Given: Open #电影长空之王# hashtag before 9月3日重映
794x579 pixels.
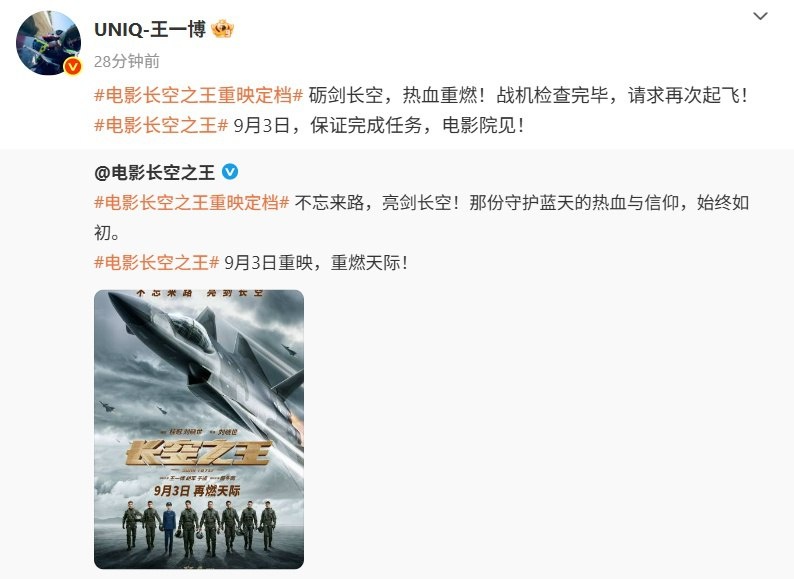Looking at the screenshot, I should (156, 262).
